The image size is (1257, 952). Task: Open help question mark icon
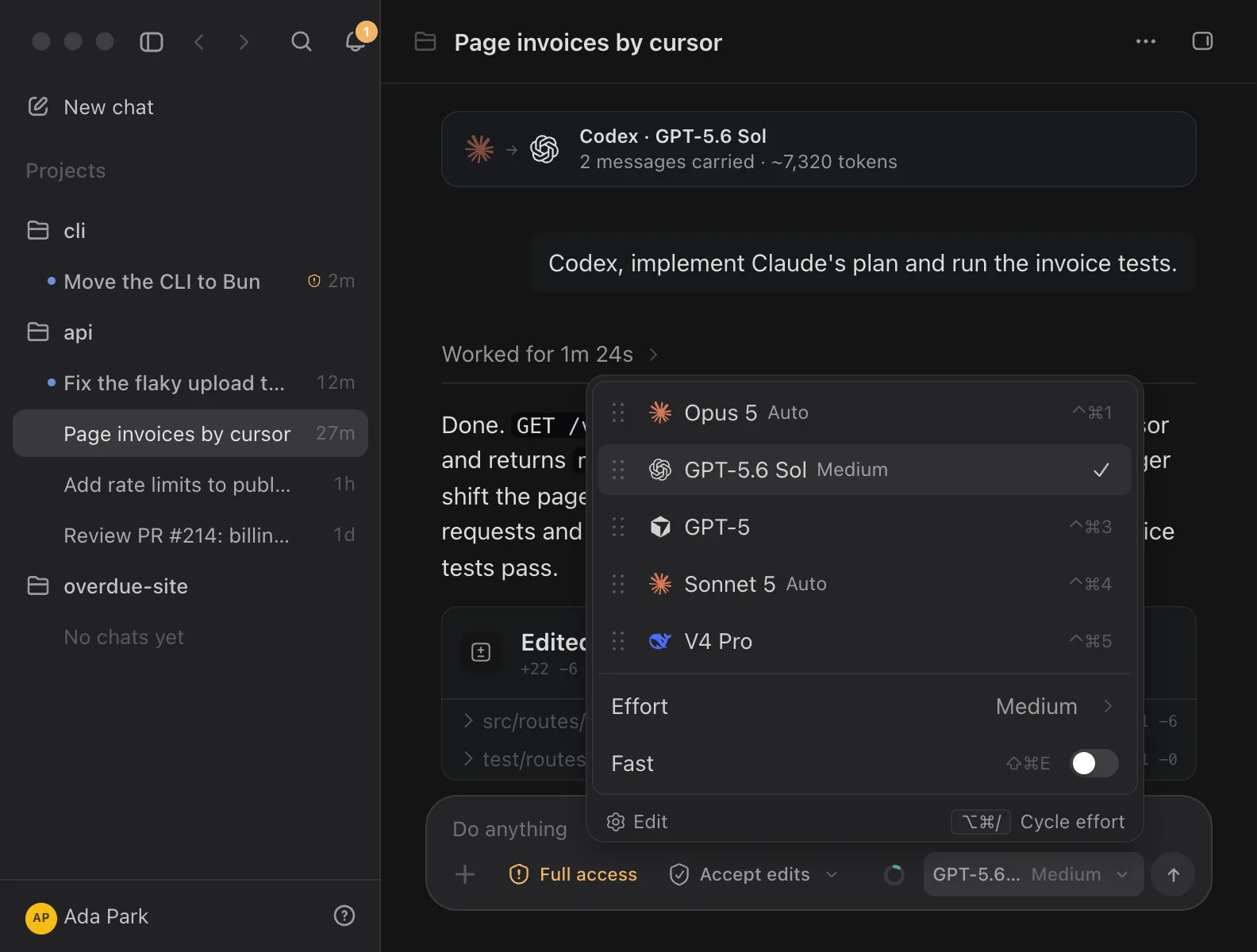[x=344, y=916]
